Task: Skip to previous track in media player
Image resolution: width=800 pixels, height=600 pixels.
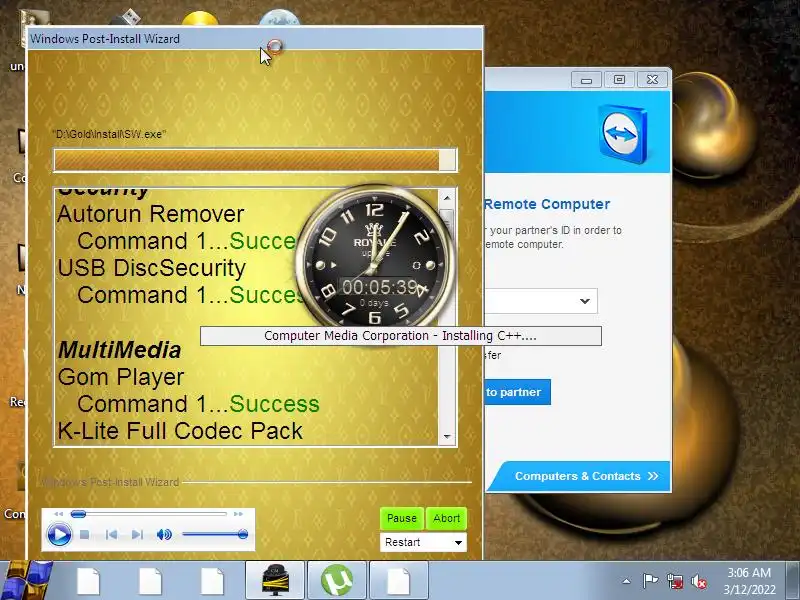Action: 111,535
